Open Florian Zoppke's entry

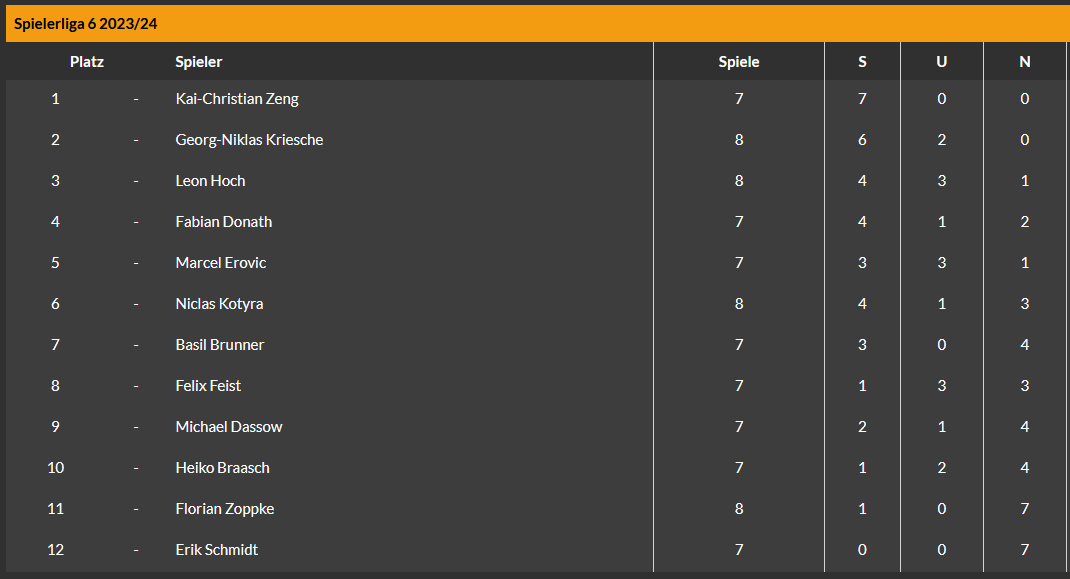tap(225, 509)
